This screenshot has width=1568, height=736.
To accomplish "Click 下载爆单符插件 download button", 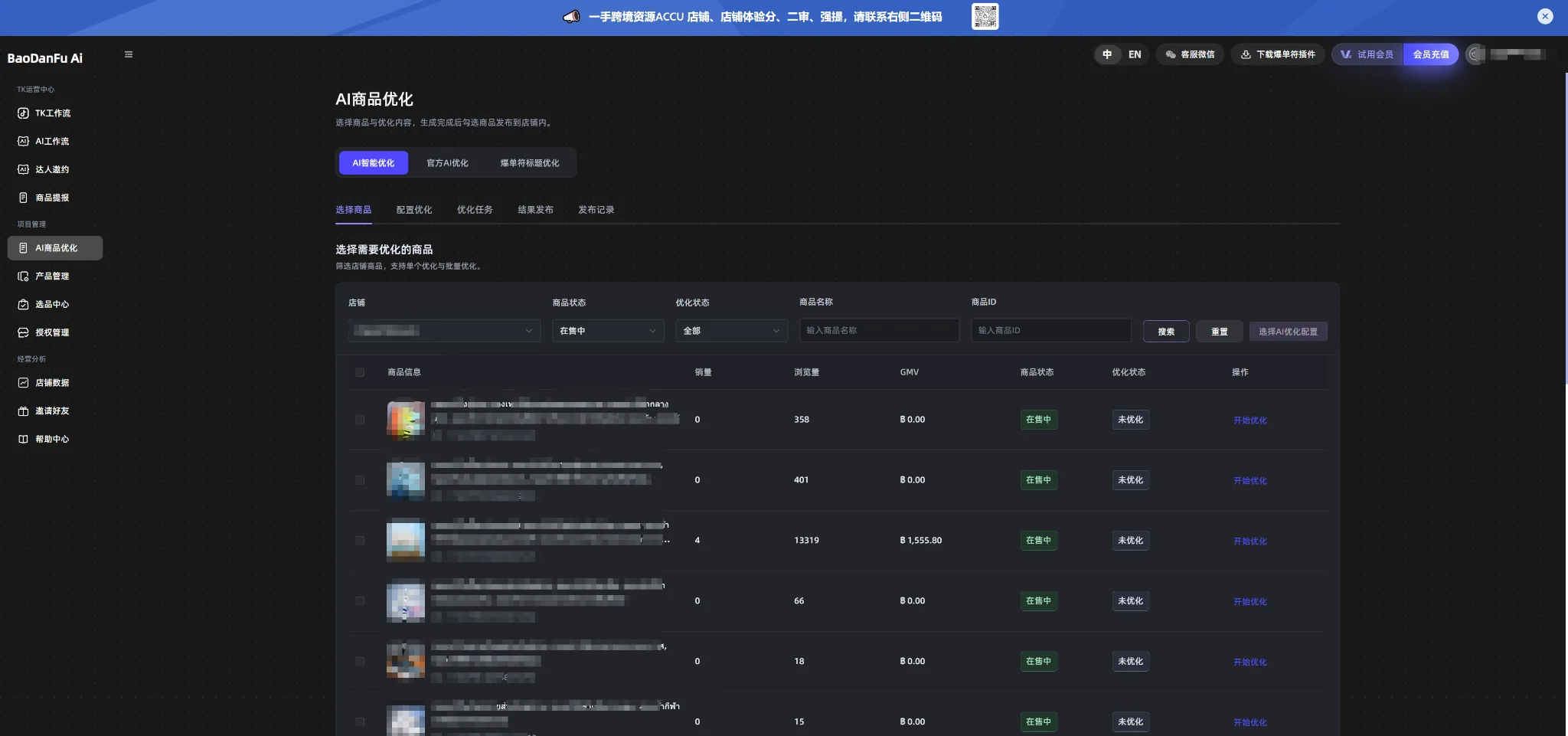I will [x=1278, y=54].
